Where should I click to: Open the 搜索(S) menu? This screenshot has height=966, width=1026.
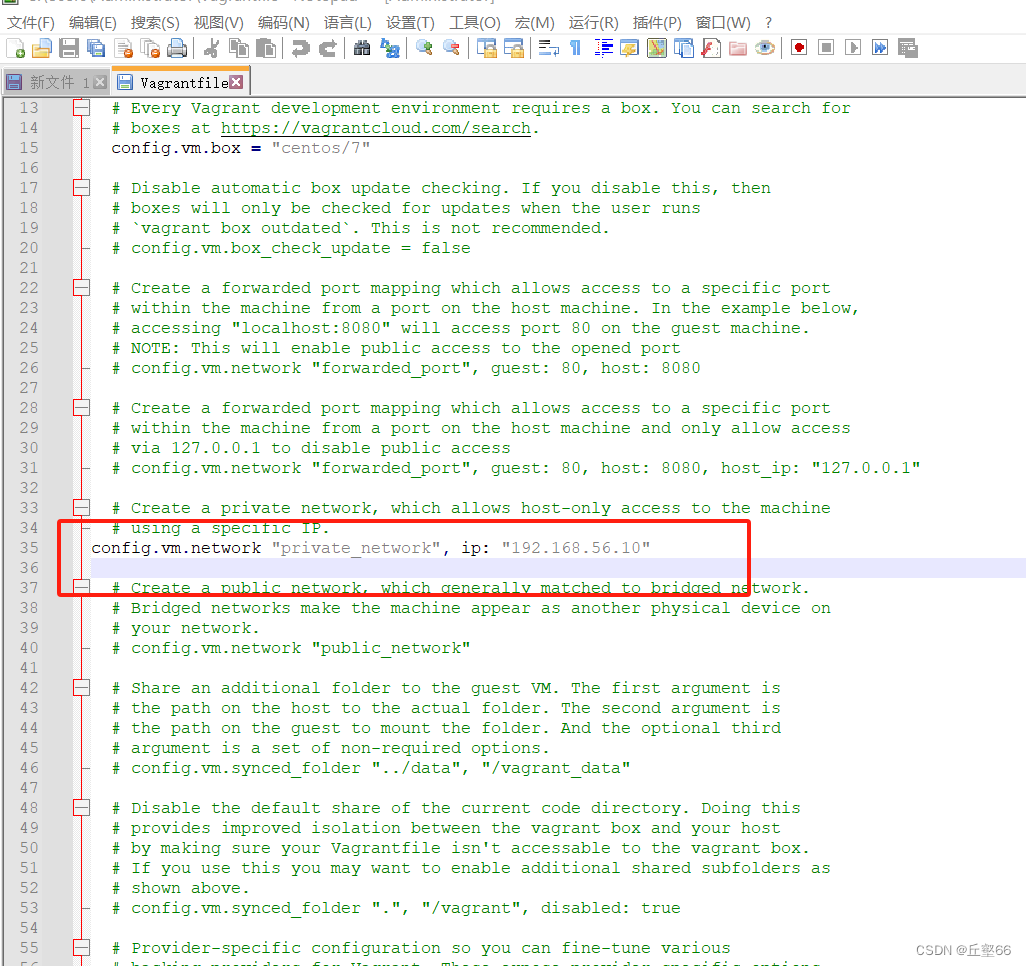point(155,23)
